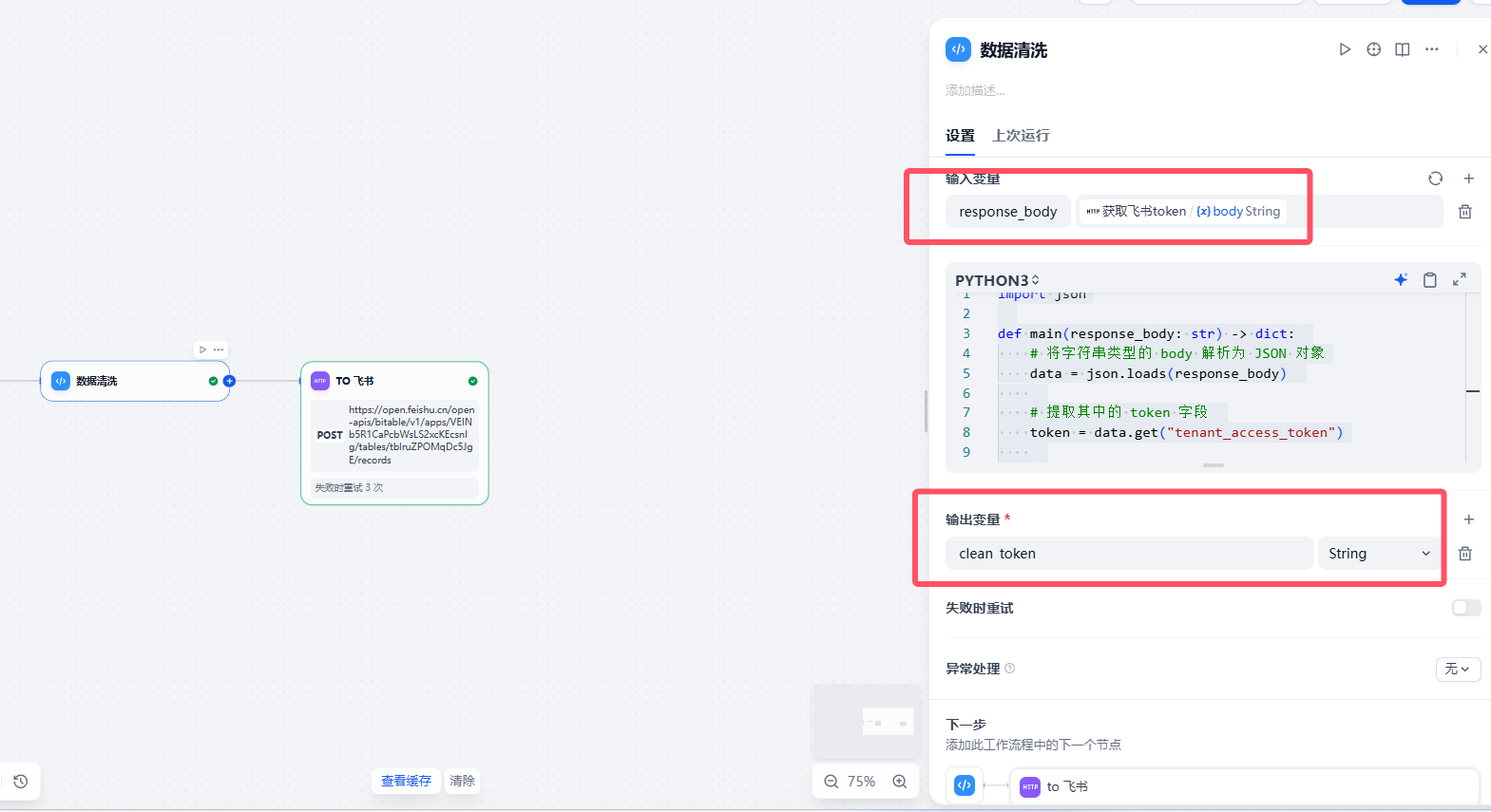Screen dimensions: 1491x812
Task: Add a new output variable with plus icon
Action: coord(1469,519)
